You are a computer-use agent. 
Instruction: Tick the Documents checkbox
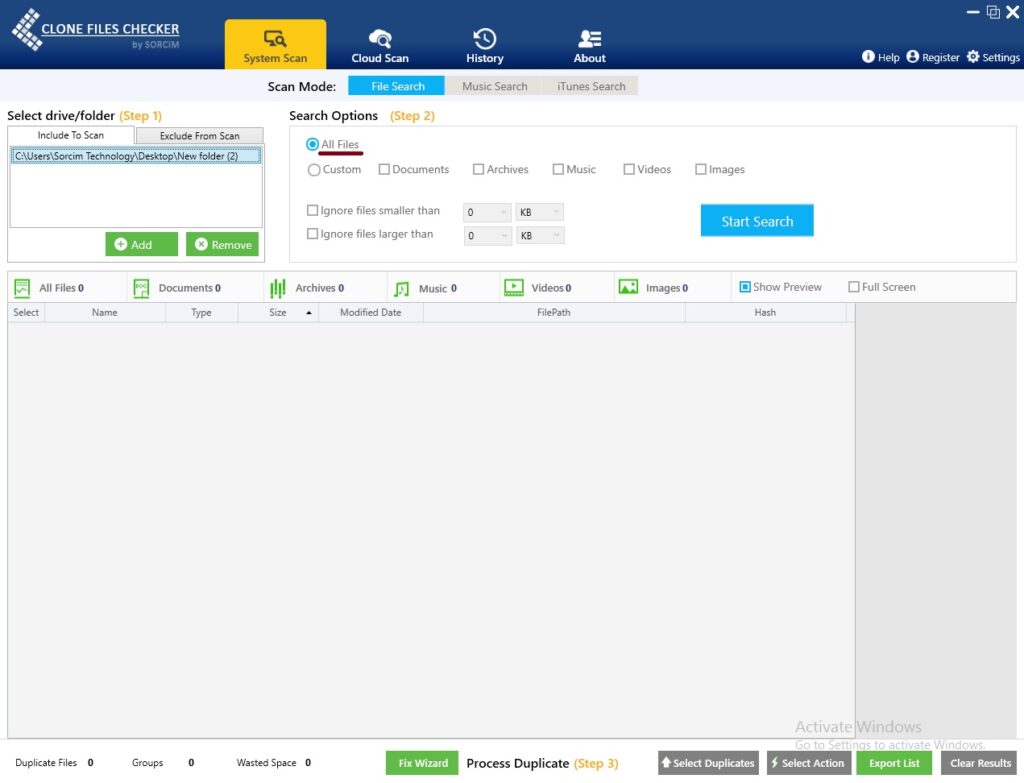(384, 169)
